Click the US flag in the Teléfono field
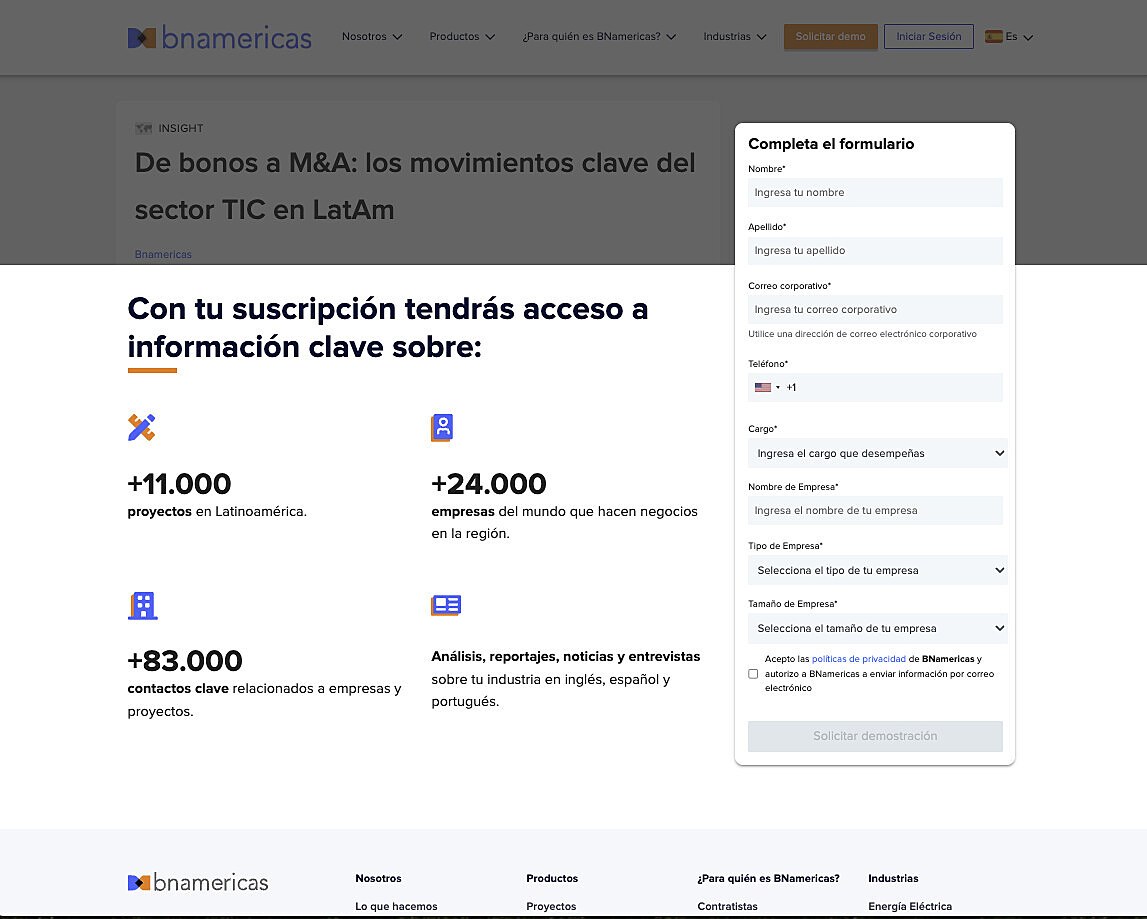 click(761, 387)
